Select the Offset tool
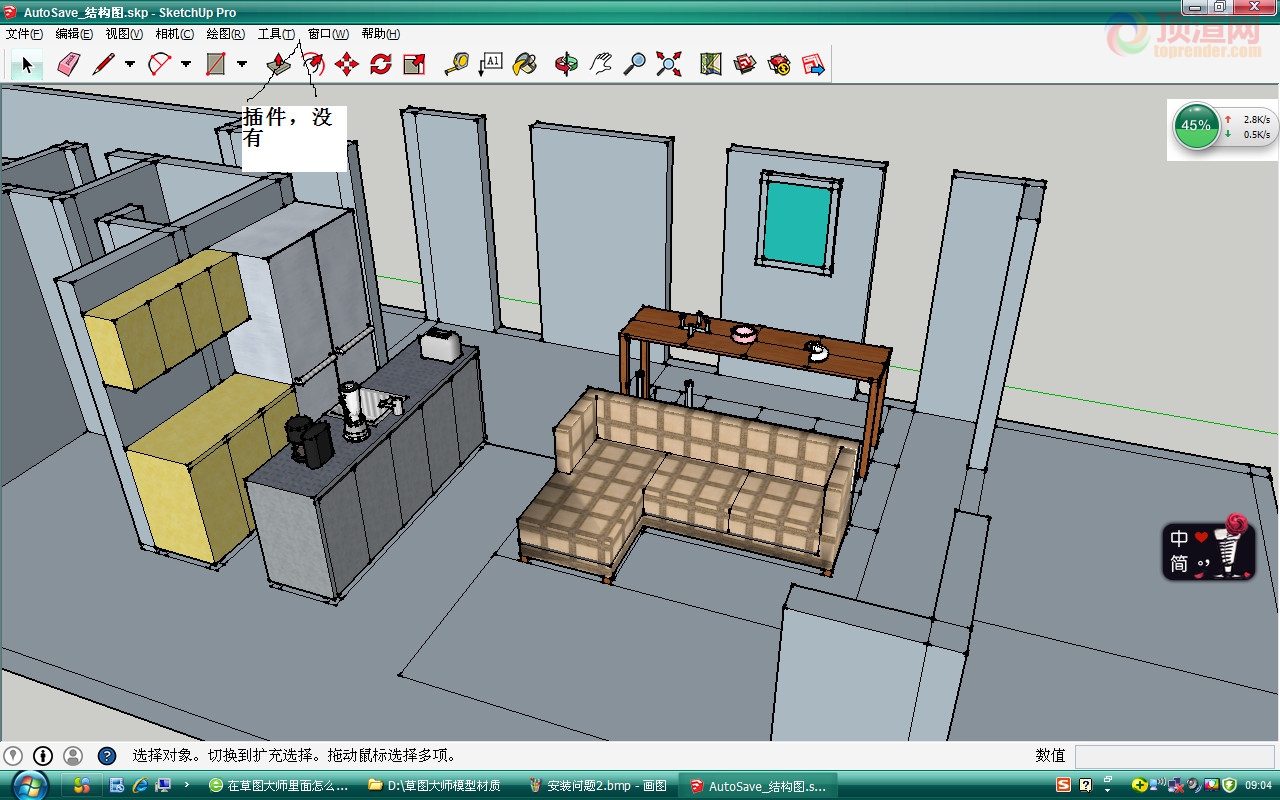Image resolution: width=1280 pixels, height=800 pixels. (x=313, y=65)
